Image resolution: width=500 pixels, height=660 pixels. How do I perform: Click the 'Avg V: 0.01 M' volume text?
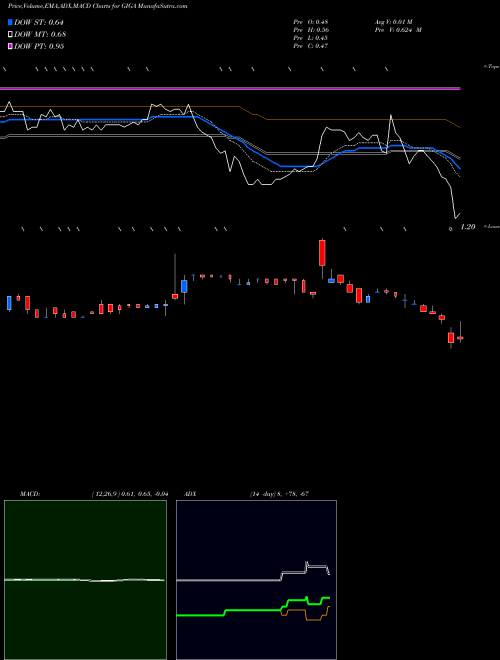[x=395, y=22]
